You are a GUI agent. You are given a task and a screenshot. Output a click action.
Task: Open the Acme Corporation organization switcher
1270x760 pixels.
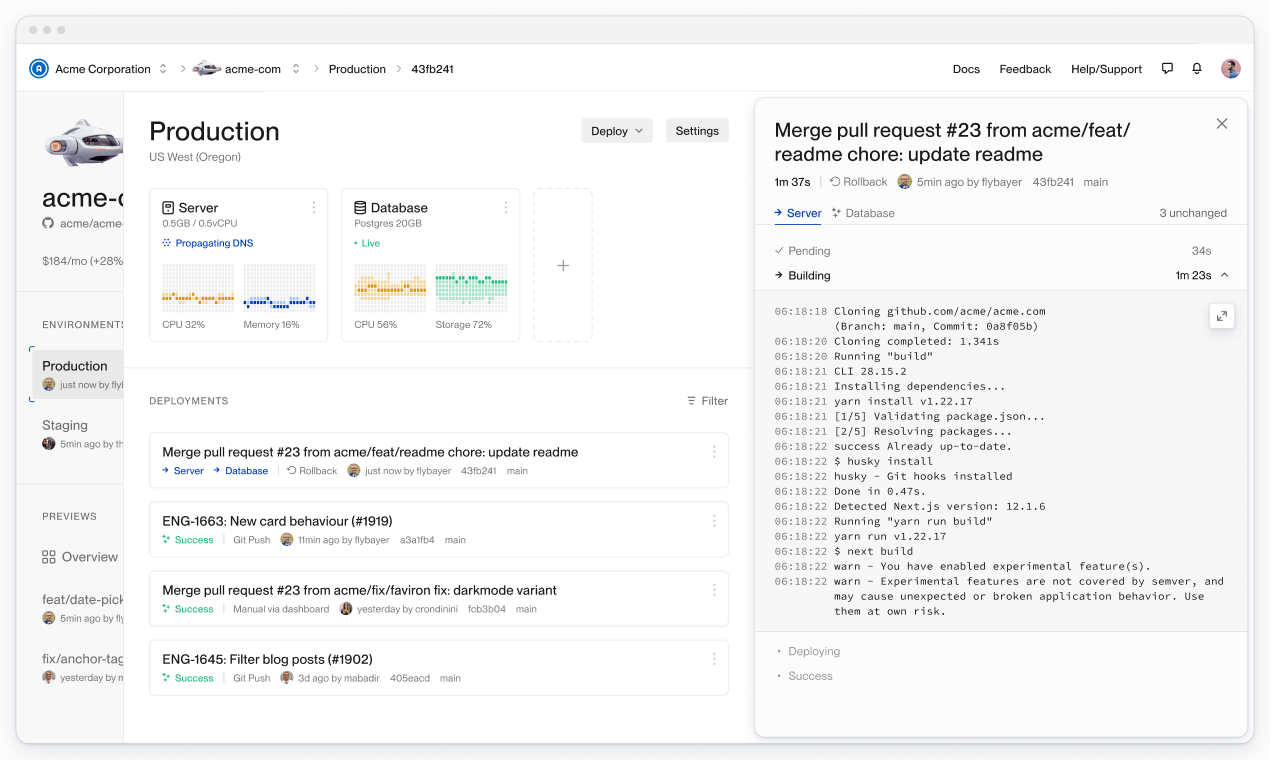coord(165,69)
